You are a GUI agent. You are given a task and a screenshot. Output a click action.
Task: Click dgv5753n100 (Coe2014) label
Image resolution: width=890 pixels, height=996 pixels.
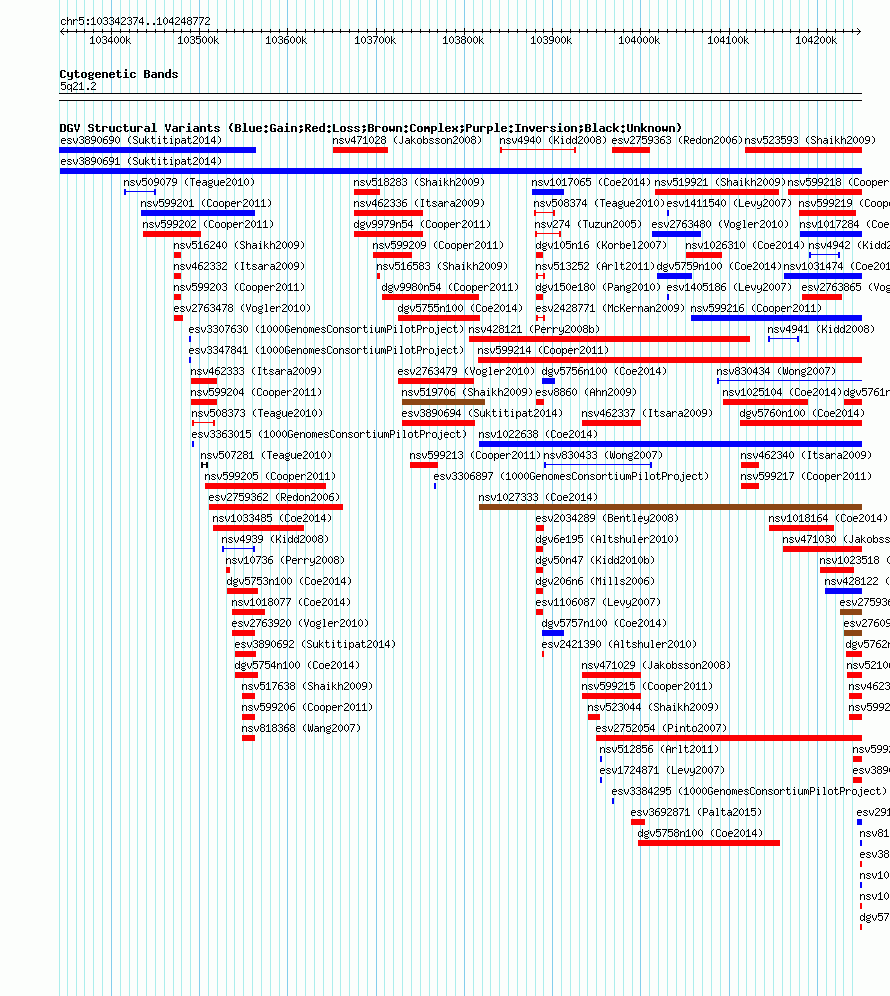[x=289, y=581]
